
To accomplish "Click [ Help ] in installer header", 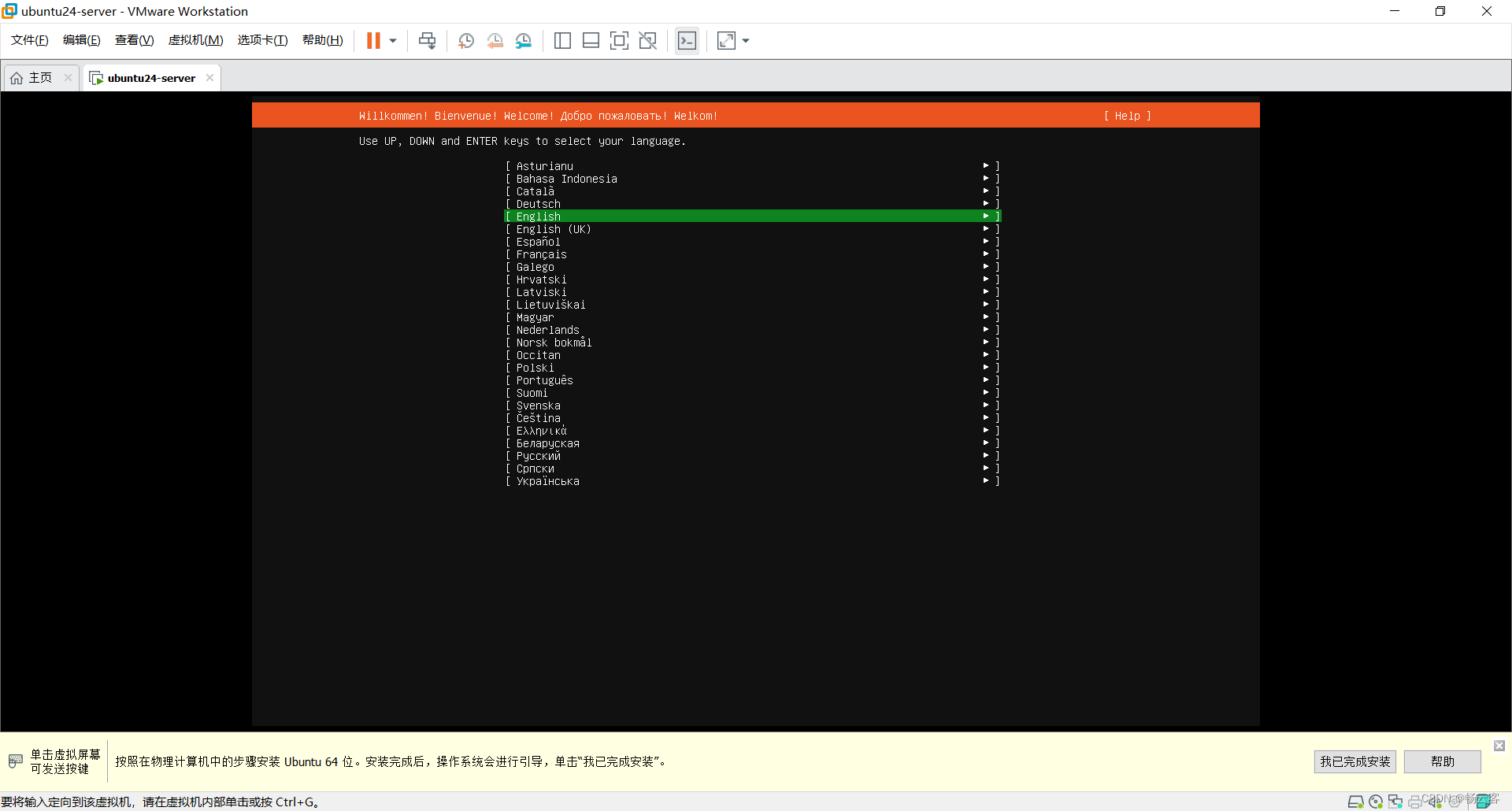I will click(1128, 116).
